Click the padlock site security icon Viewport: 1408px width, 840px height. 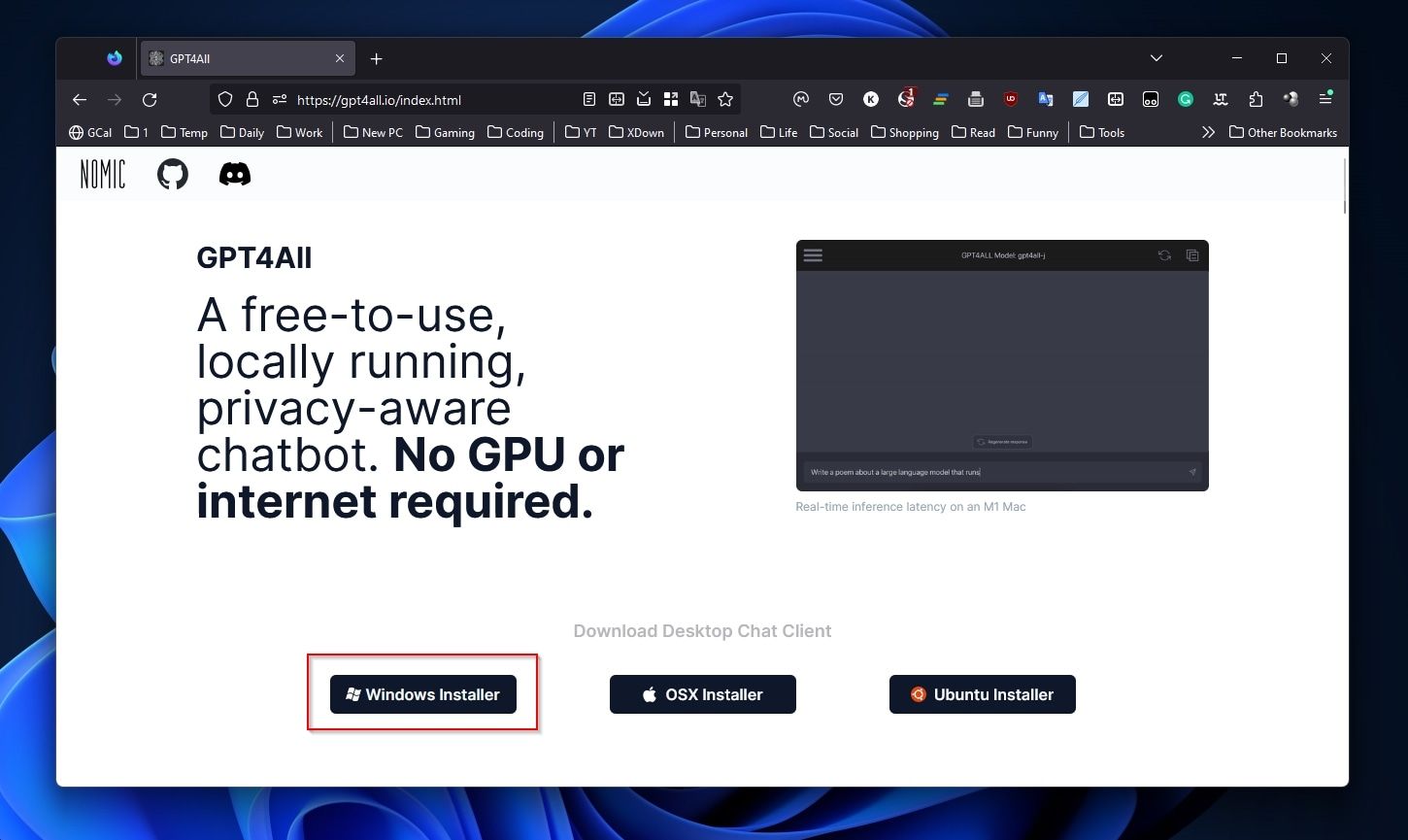[x=252, y=99]
